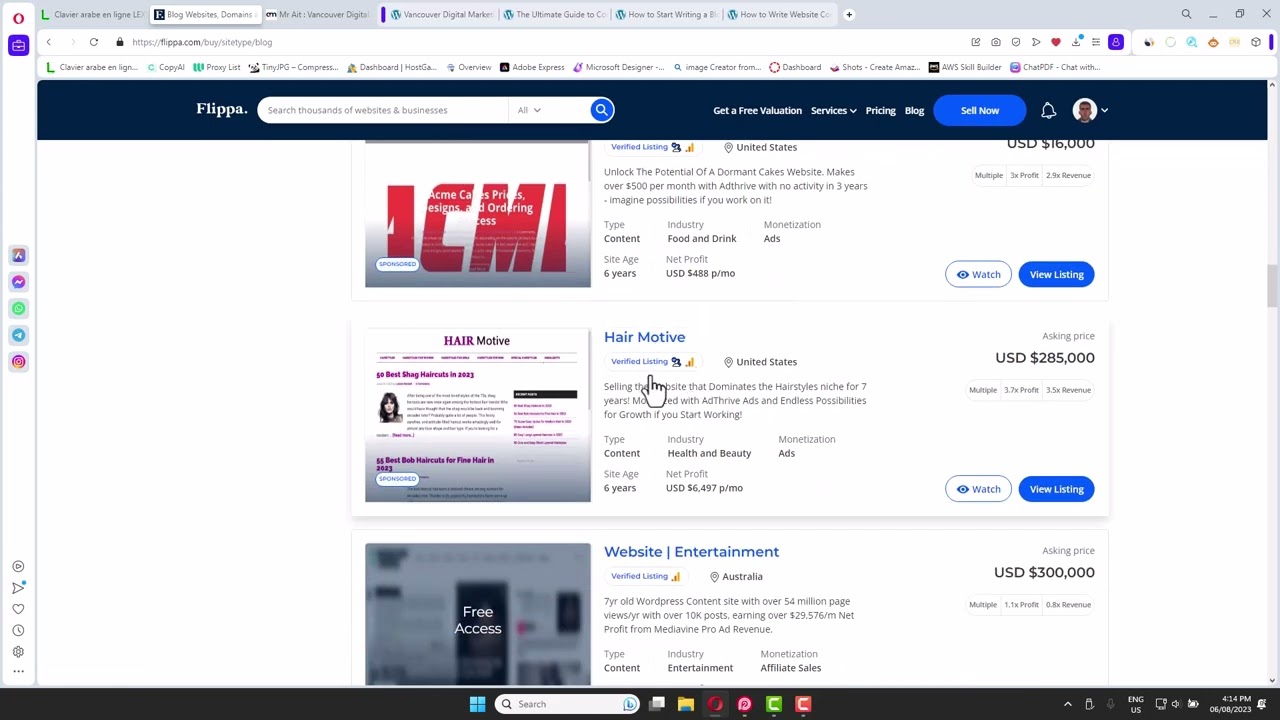Open WhatsApp in the Opera sidebar
Image resolution: width=1280 pixels, height=720 pixels.
click(x=18, y=309)
